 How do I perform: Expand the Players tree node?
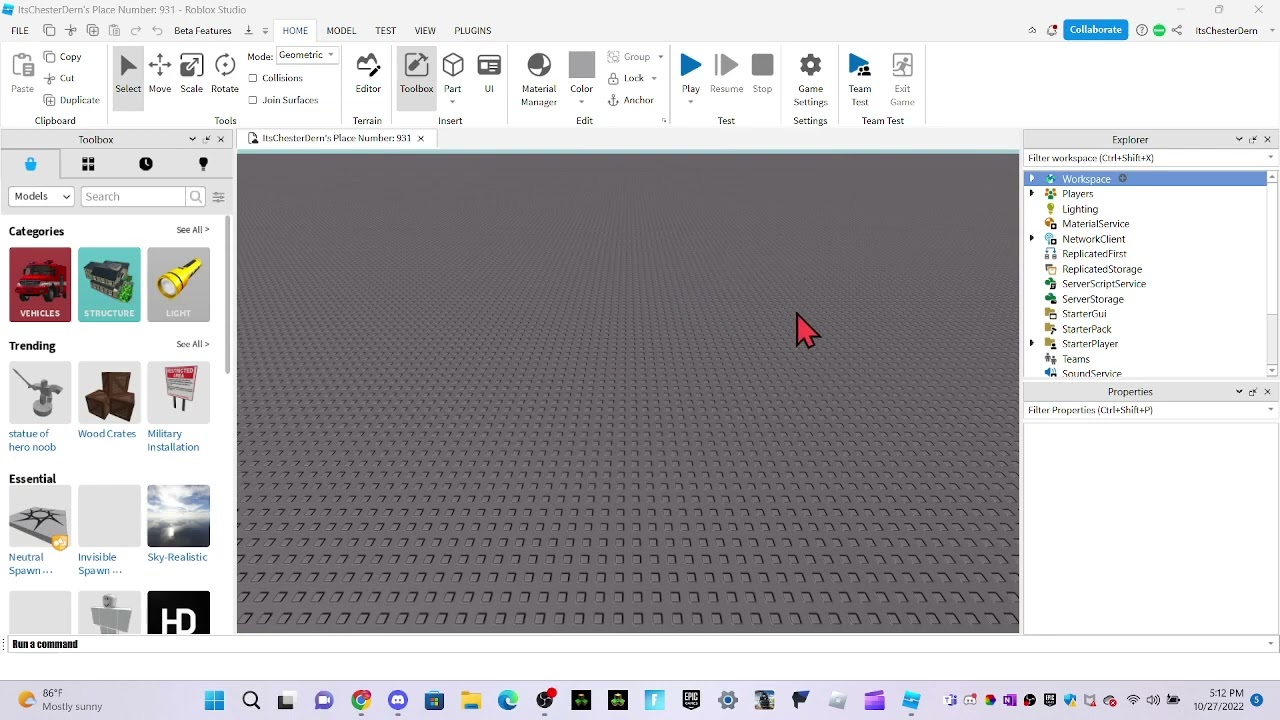pos(1032,194)
